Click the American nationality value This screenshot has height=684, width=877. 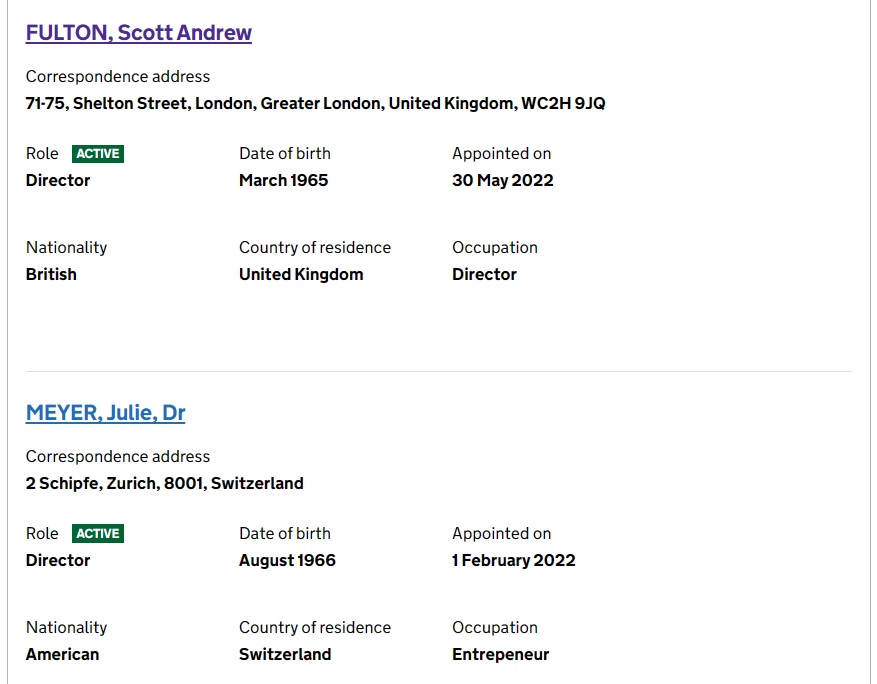pyautogui.click(x=62, y=655)
